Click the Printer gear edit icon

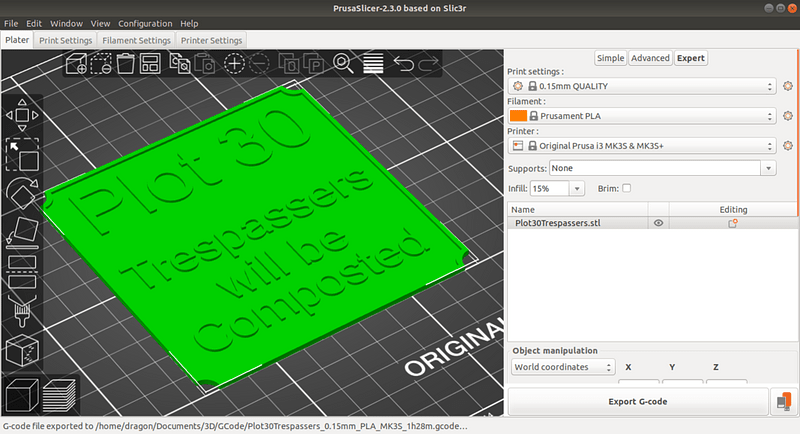788,146
